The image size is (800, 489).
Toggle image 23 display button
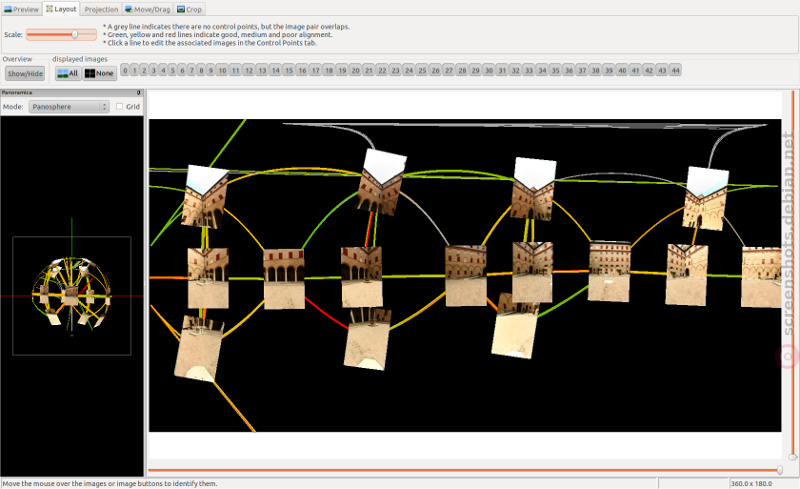click(395, 70)
